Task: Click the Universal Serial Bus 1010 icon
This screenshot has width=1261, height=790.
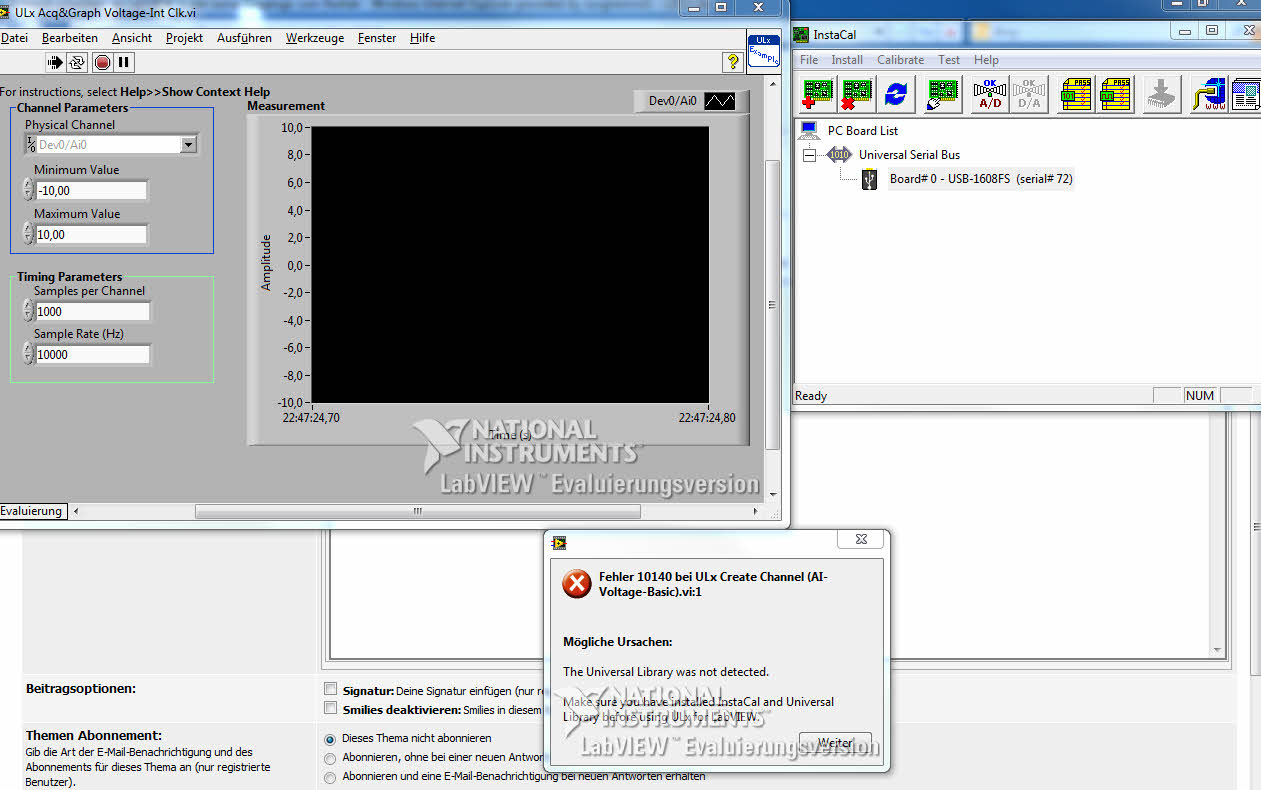Action: point(839,154)
